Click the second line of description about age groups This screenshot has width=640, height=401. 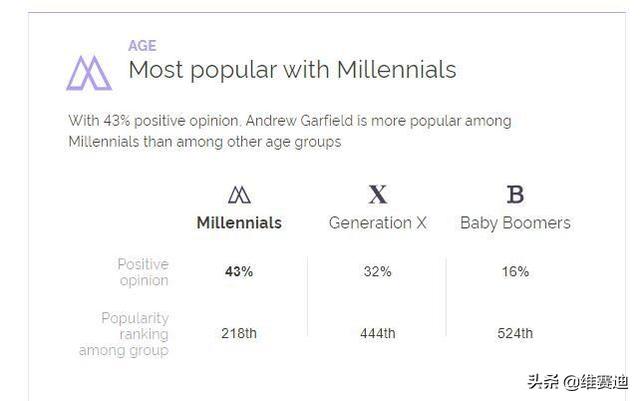[x=205, y=142]
